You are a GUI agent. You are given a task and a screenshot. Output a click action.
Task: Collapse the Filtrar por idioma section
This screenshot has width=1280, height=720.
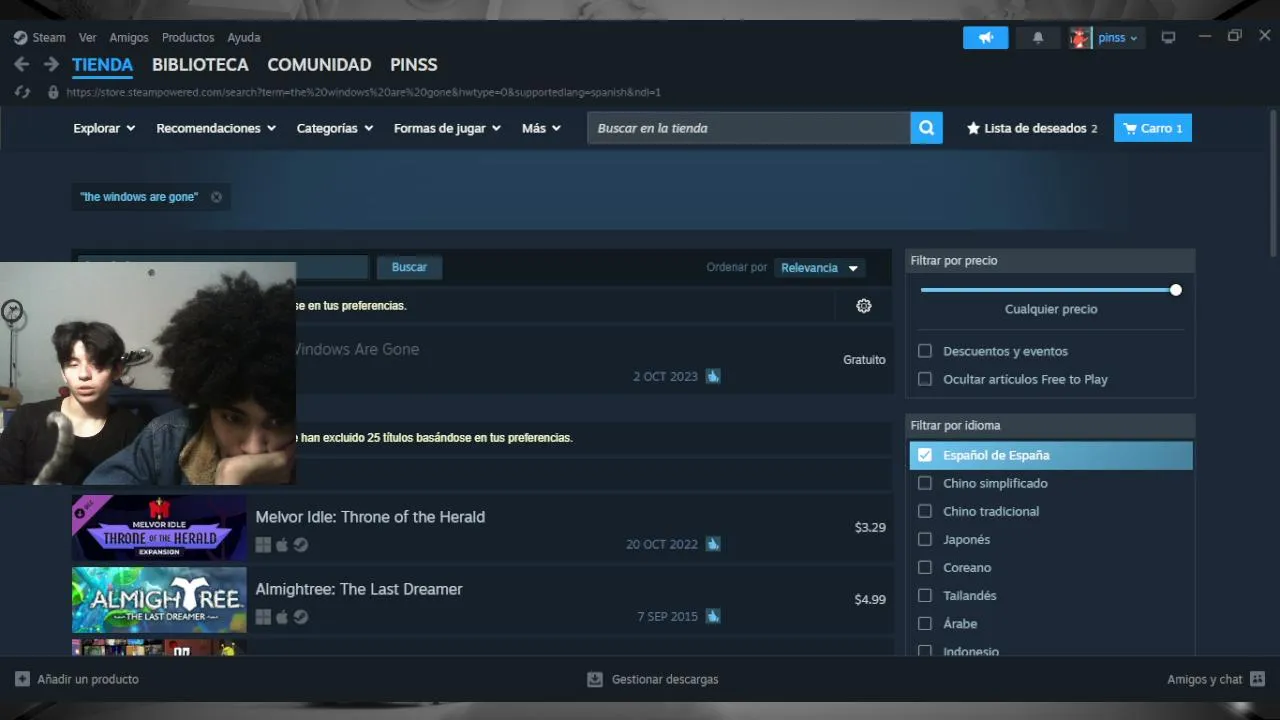(x=1050, y=425)
